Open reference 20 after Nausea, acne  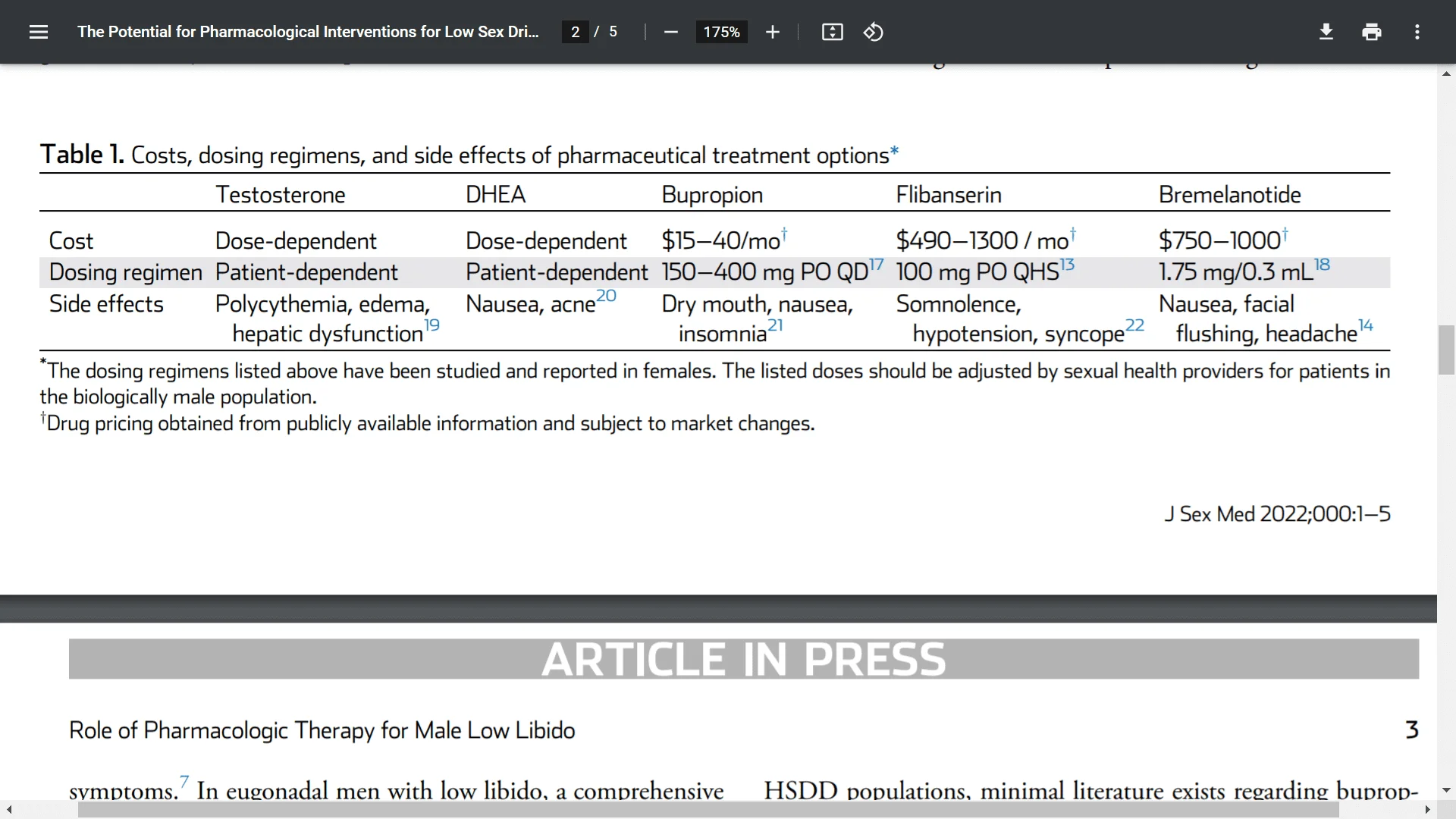606,296
